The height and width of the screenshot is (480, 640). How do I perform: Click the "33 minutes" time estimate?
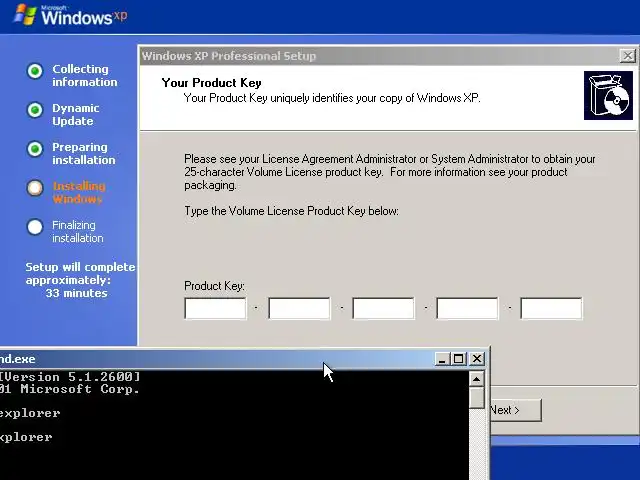[x=76, y=293]
